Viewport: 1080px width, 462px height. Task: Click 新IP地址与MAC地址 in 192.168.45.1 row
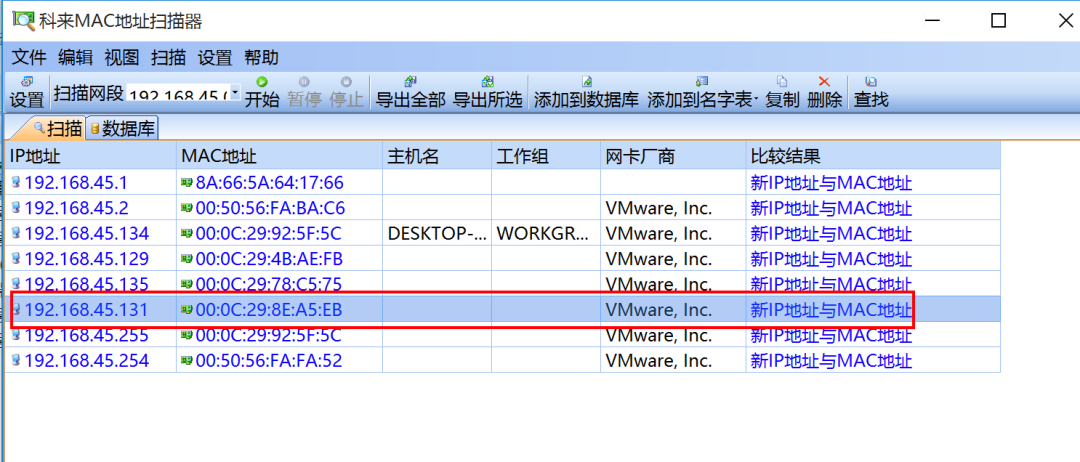pyautogui.click(x=831, y=183)
